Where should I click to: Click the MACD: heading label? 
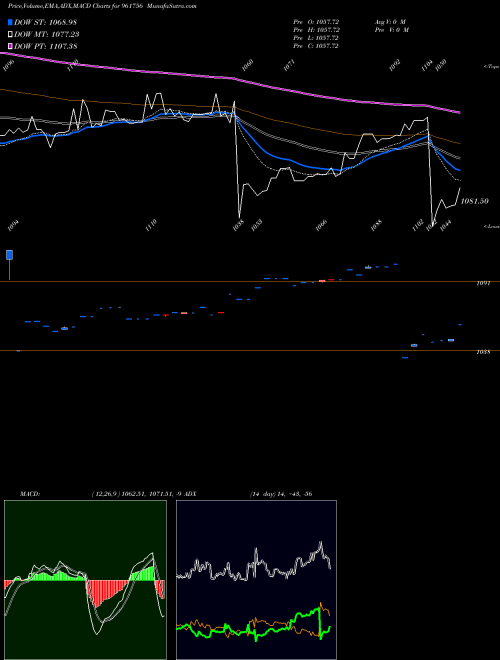29,493
